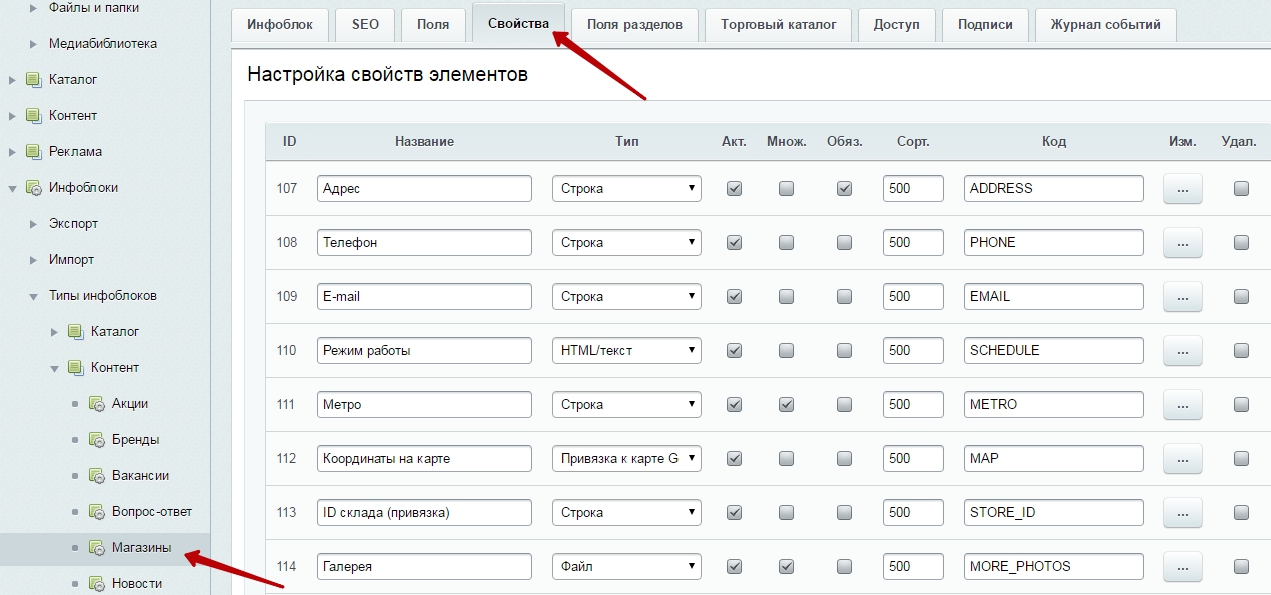Image resolution: width=1271 pixels, height=595 pixels.
Task: Expand the Каталог top-level menu section
Action: pyautogui.click(x=13, y=80)
